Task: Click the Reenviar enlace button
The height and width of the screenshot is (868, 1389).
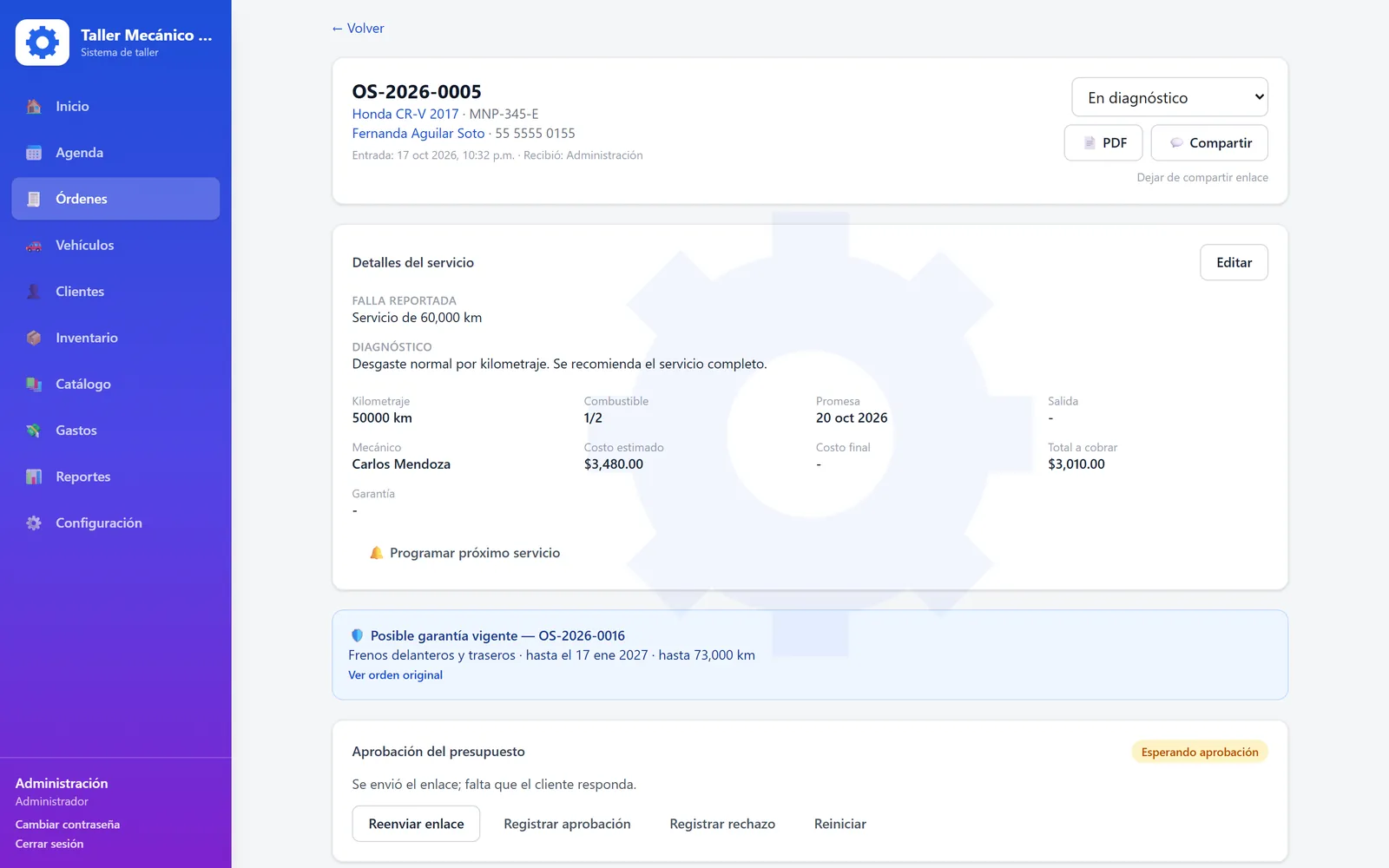Action: click(x=416, y=824)
